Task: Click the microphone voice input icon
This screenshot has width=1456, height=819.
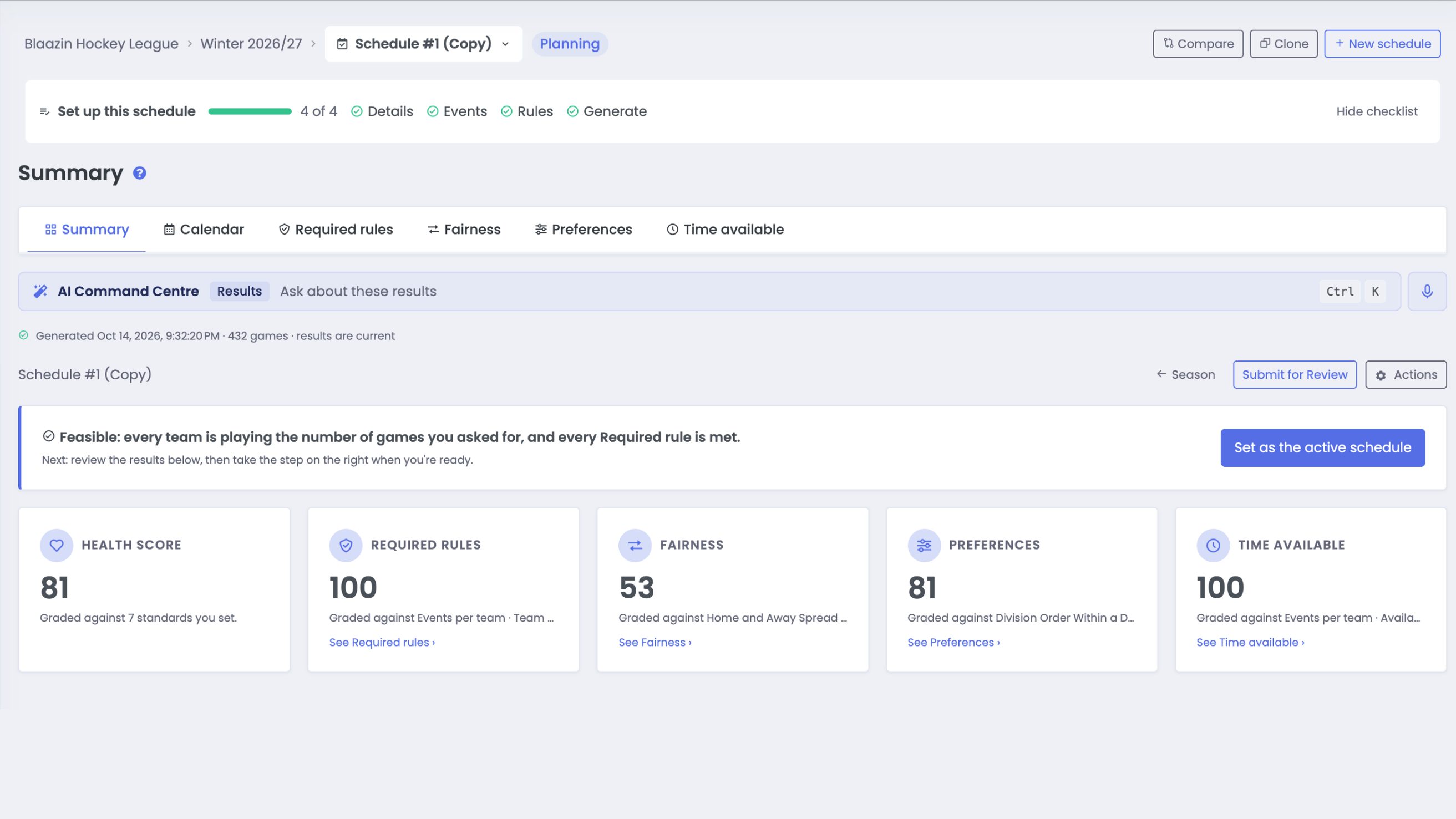Action: click(1427, 291)
